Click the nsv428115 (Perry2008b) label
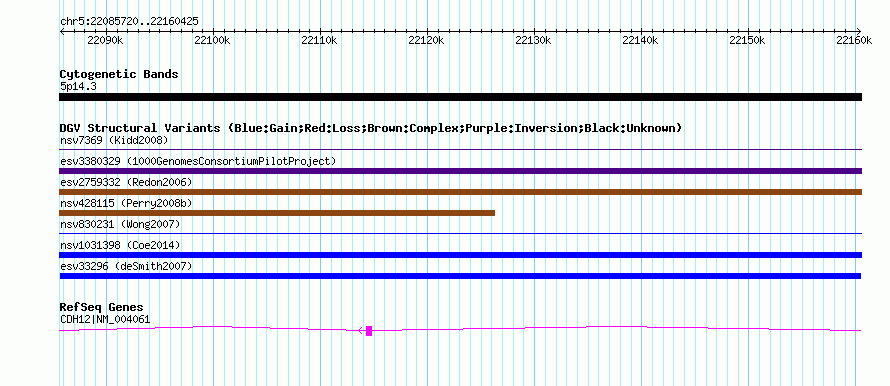 pyautogui.click(x=126, y=203)
